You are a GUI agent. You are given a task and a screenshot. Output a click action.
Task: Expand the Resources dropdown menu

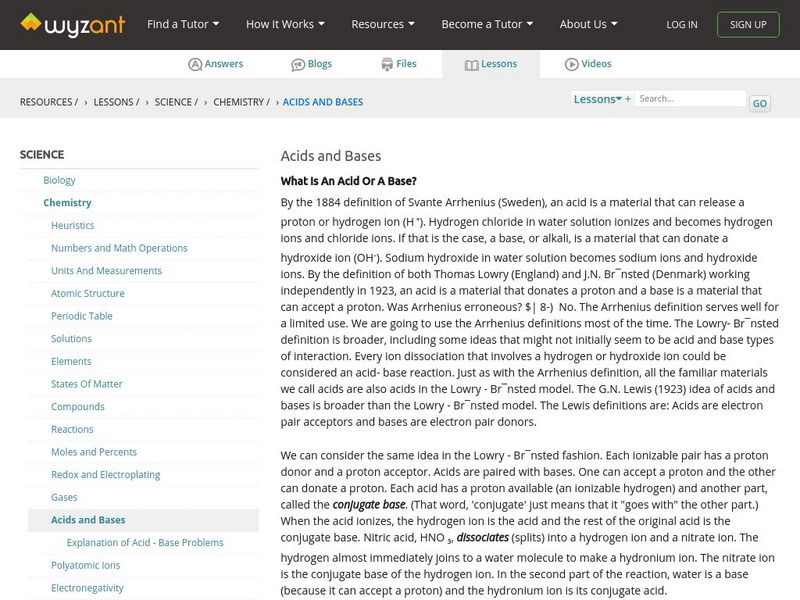[x=383, y=24]
